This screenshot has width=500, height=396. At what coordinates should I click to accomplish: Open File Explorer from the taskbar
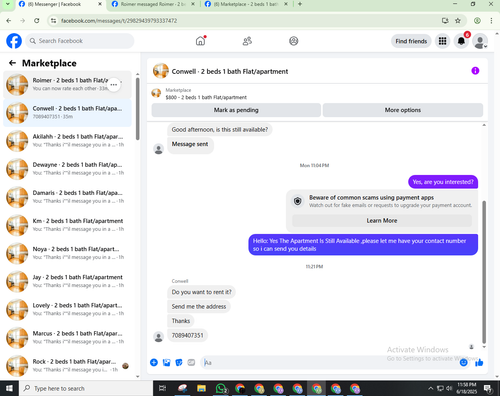[x=201, y=388]
